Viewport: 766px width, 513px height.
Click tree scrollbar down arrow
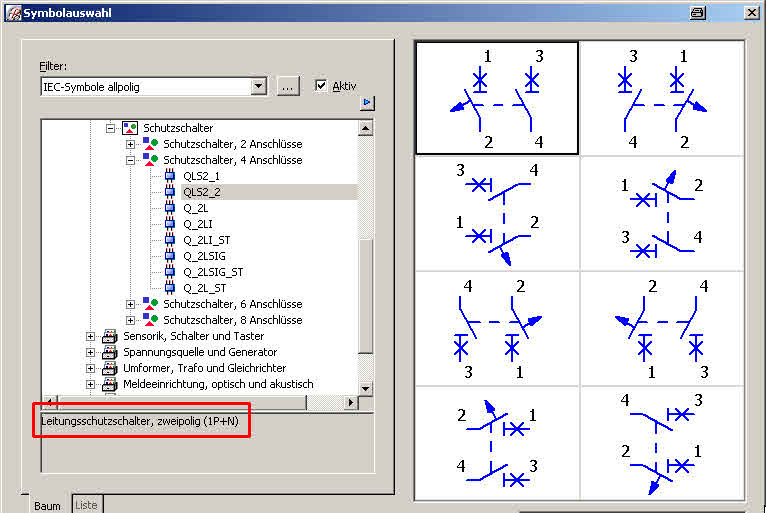(x=365, y=388)
